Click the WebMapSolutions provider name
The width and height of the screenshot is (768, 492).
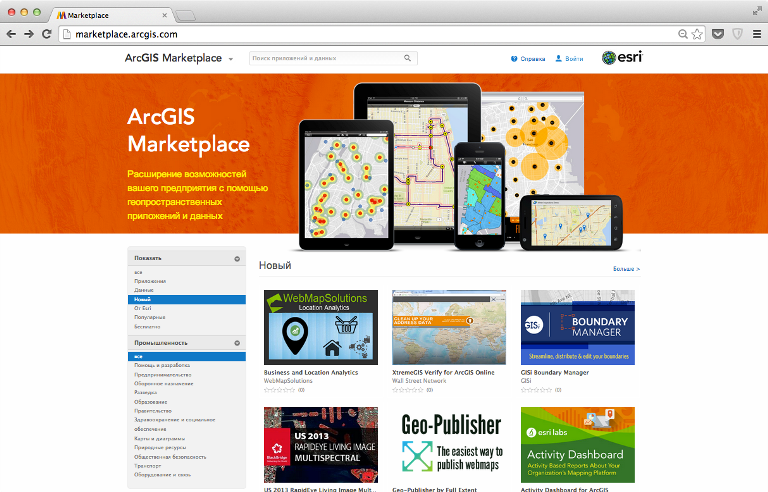tap(288, 381)
